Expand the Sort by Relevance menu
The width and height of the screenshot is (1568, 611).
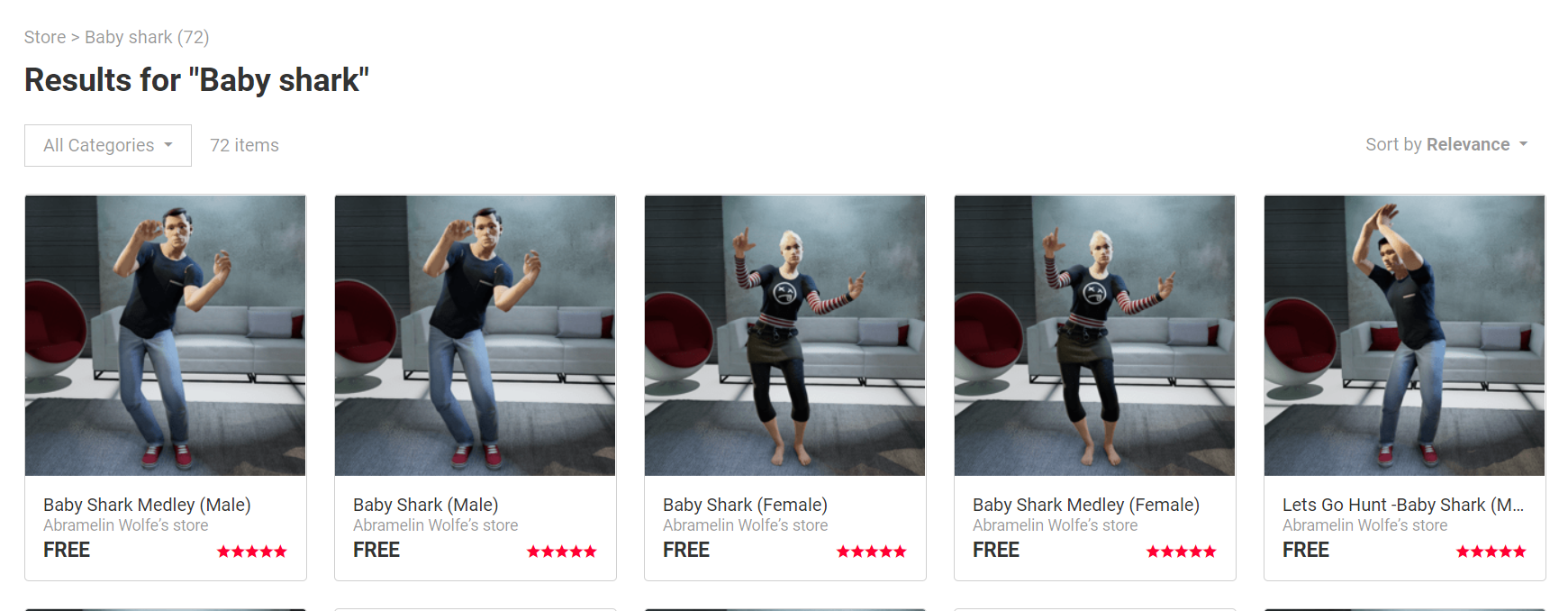click(x=1446, y=144)
